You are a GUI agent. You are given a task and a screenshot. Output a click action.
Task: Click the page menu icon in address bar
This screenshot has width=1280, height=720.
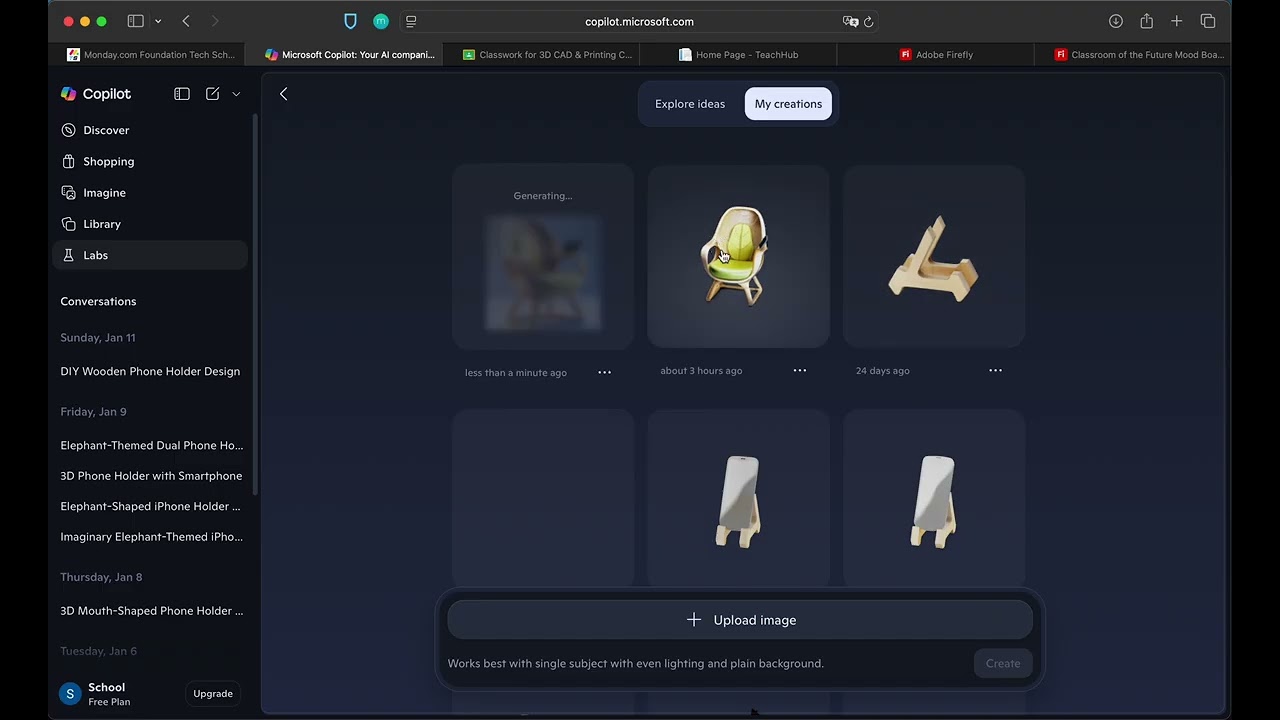[411, 21]
